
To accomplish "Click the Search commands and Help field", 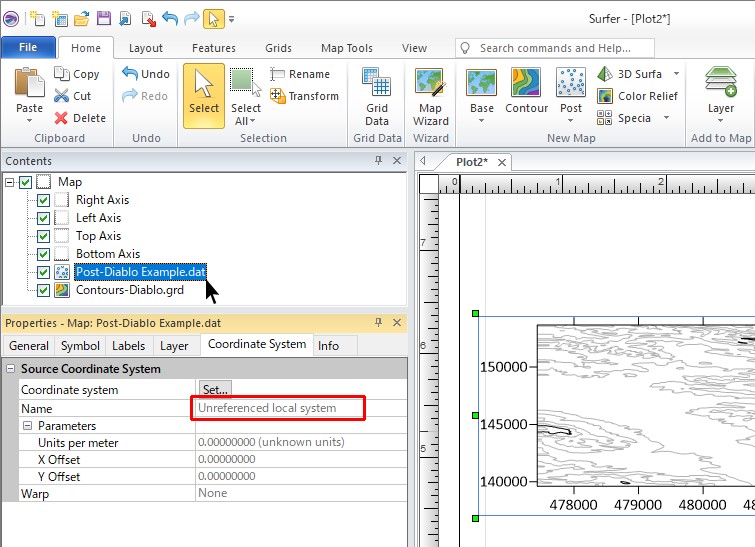I will [x=555, y=48].
